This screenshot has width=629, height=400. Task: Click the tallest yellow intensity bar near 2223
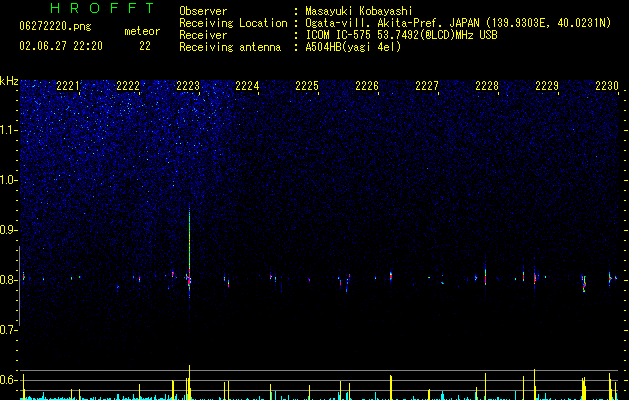point(189,382)
